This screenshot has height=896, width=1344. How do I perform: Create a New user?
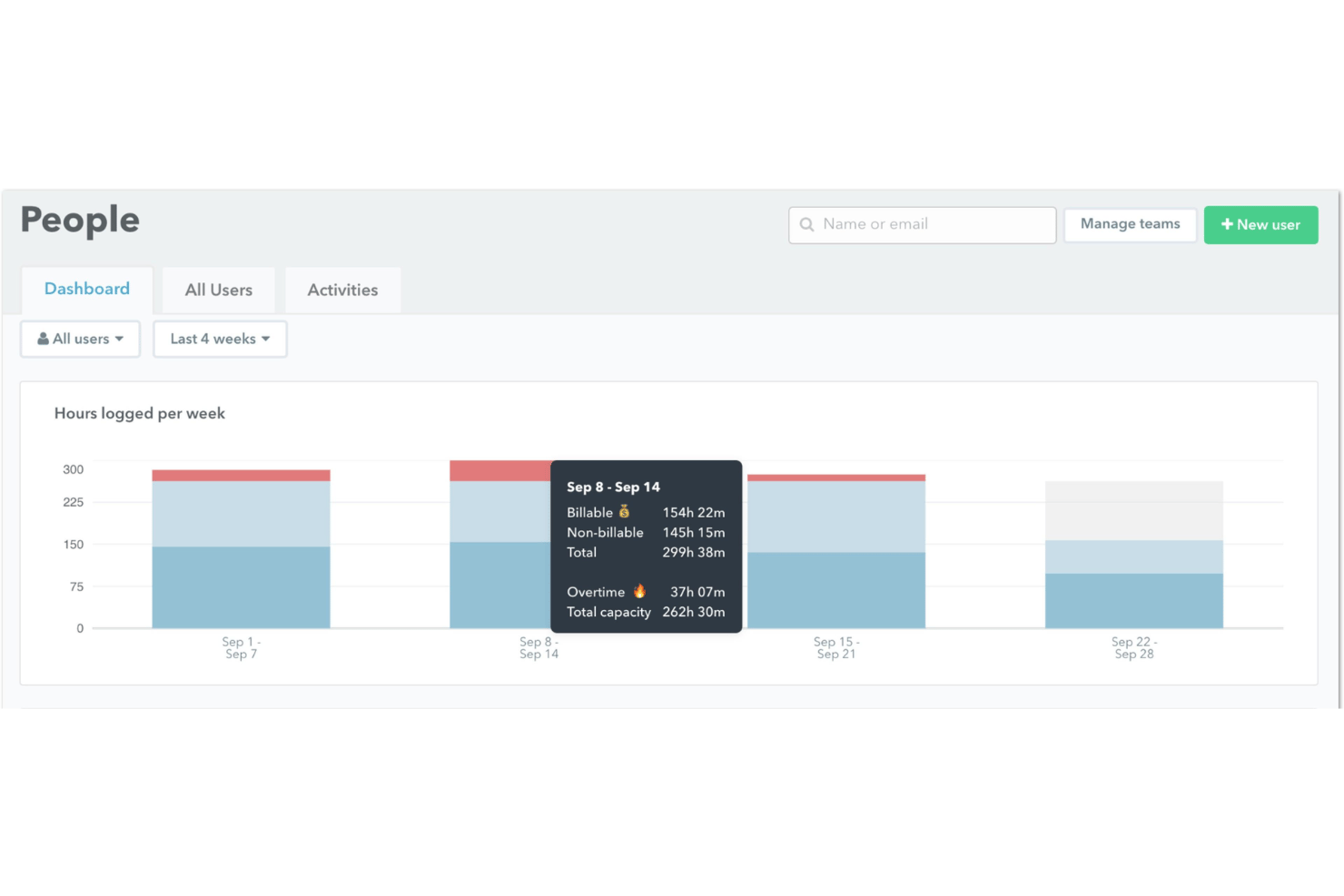1260,224
